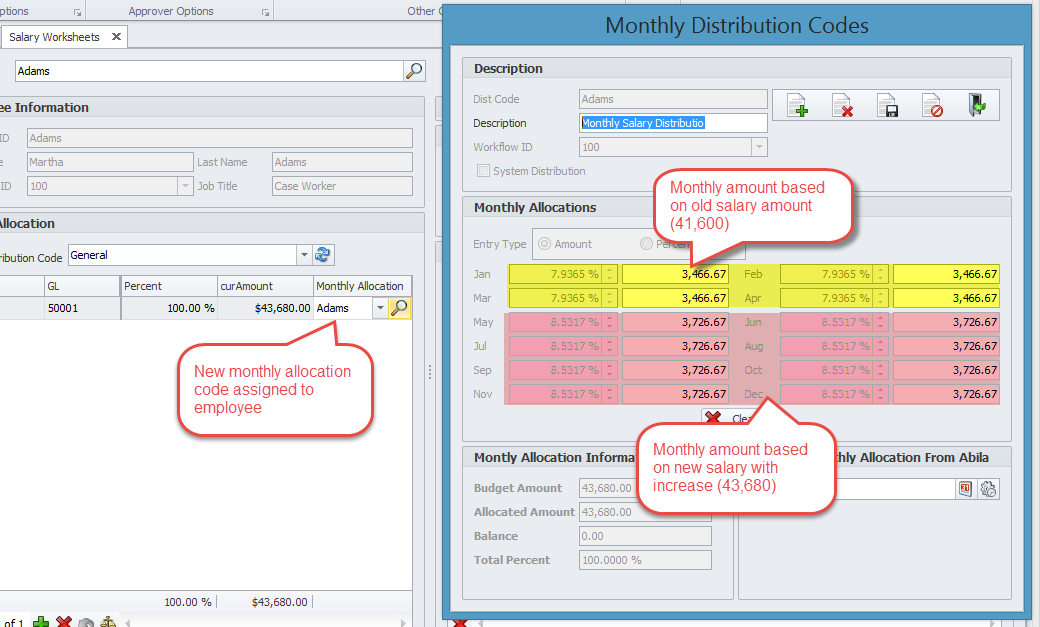Viewport: 1040px width, 627px height.
Task: Select the Percent entry type radio button
Action: coord(646,244)
